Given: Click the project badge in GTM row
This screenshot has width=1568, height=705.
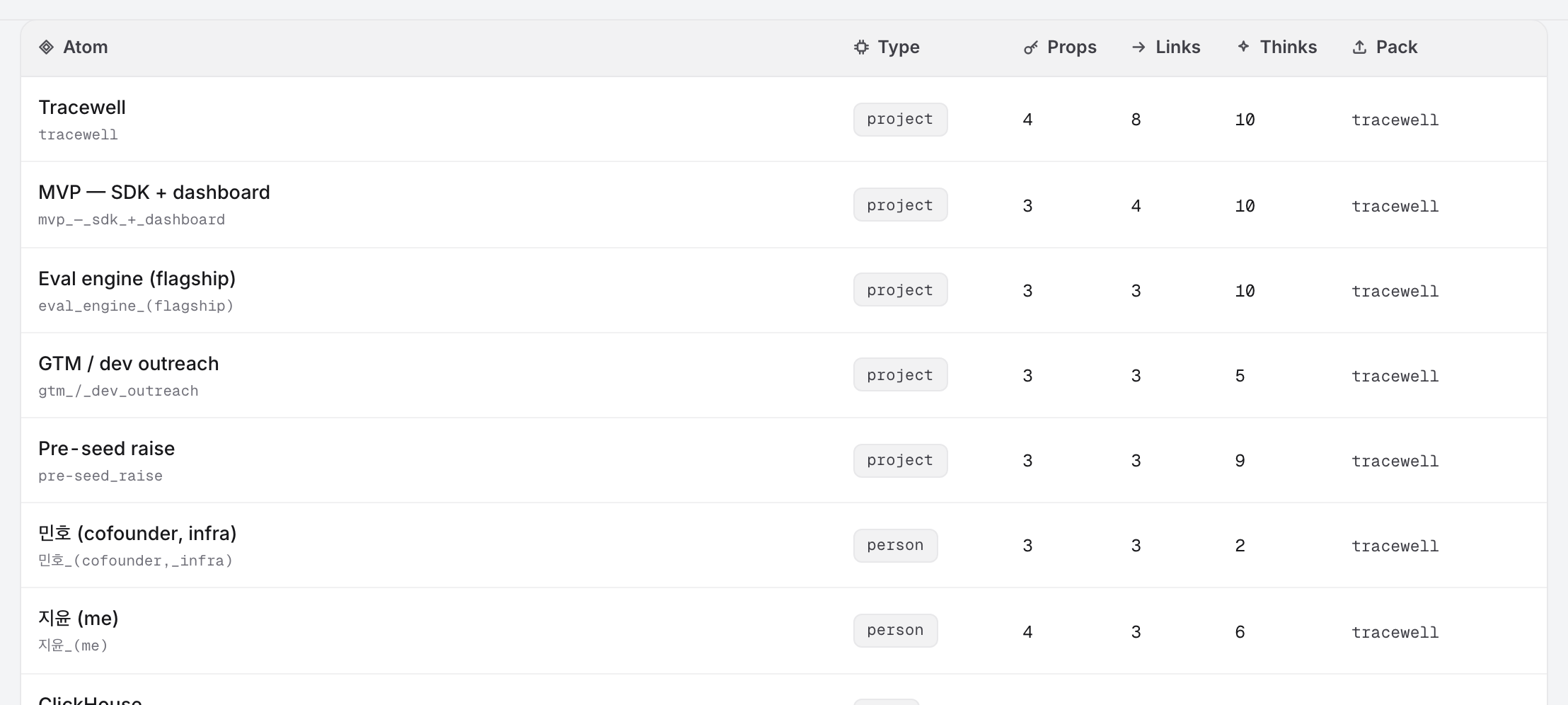Looking at the screenshot, I should tap(900, 375).
